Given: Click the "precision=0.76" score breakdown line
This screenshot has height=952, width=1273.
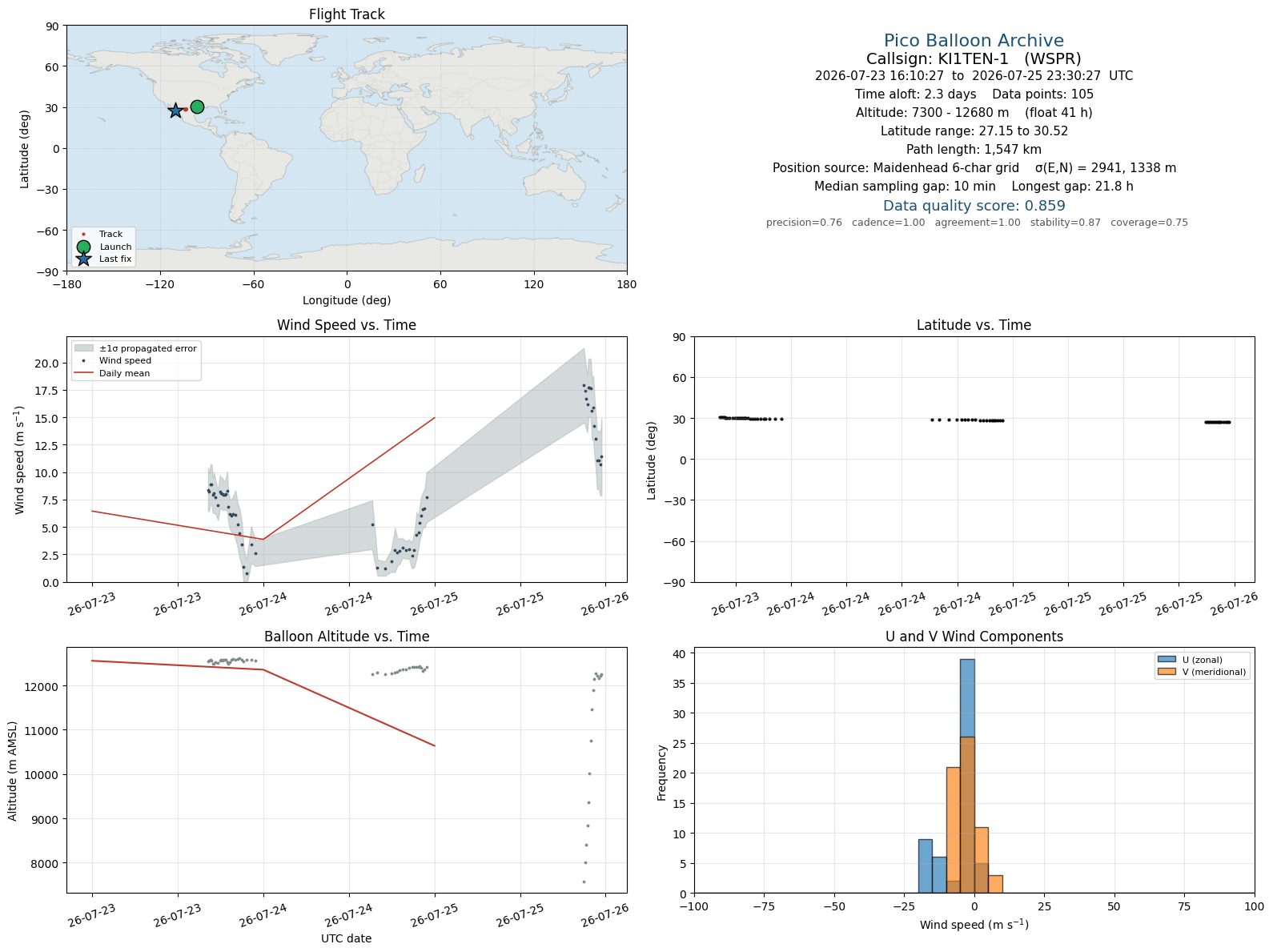Looking at the screenshot, I should coord(977,223).
